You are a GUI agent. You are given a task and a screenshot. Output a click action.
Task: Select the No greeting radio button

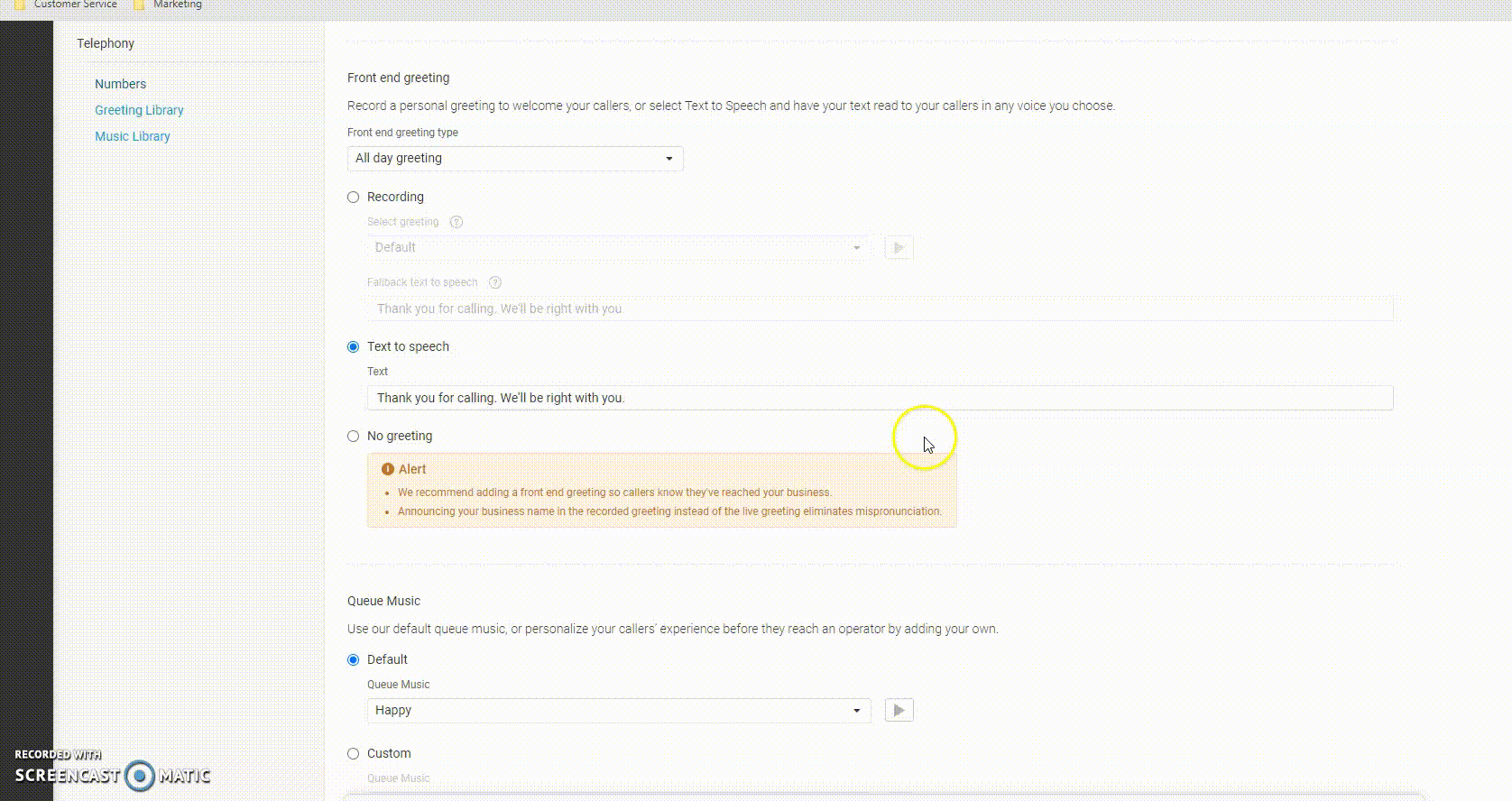click(354, 437)
